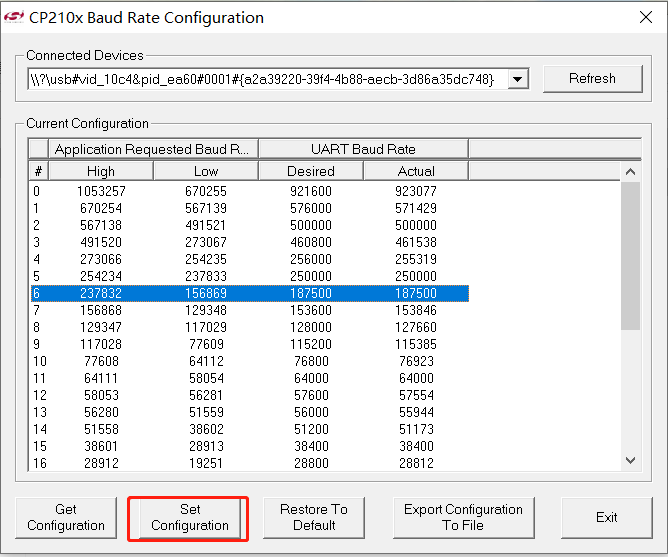668x557 pixels.
Task: Click Desired value 51200
Action: [x=311, y=430]
